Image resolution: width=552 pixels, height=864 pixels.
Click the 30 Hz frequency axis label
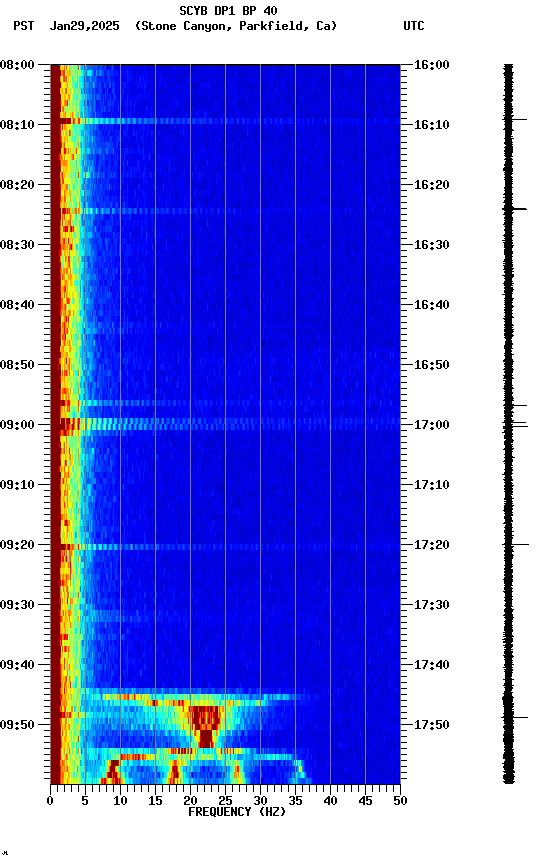pos(260,801)
